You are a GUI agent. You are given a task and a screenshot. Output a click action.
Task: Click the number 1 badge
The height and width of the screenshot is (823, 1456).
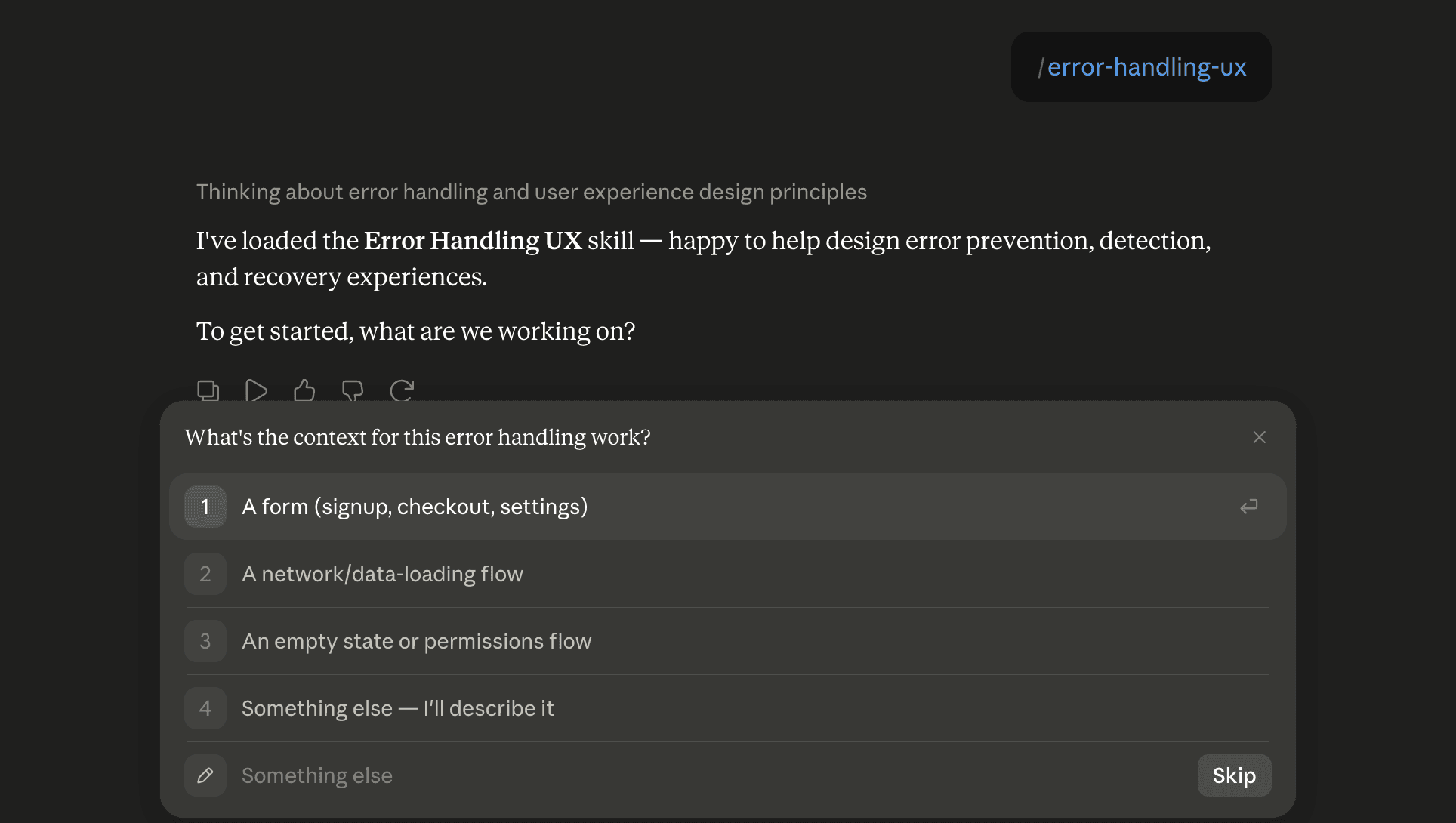click(x=205, y=507)
